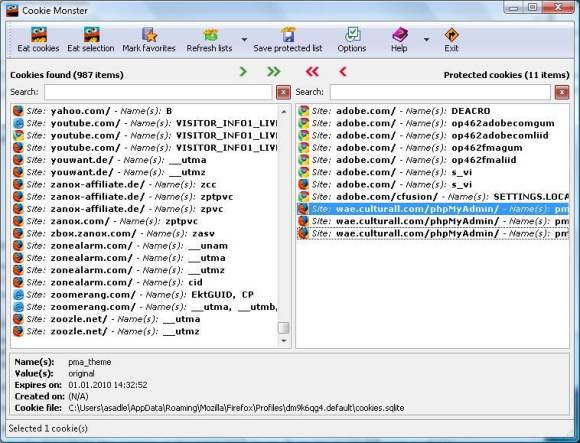Screen dimensions: 580x443
Task: Select the adobe.com op462fmagum cookie
Action: tap(433, 148)
